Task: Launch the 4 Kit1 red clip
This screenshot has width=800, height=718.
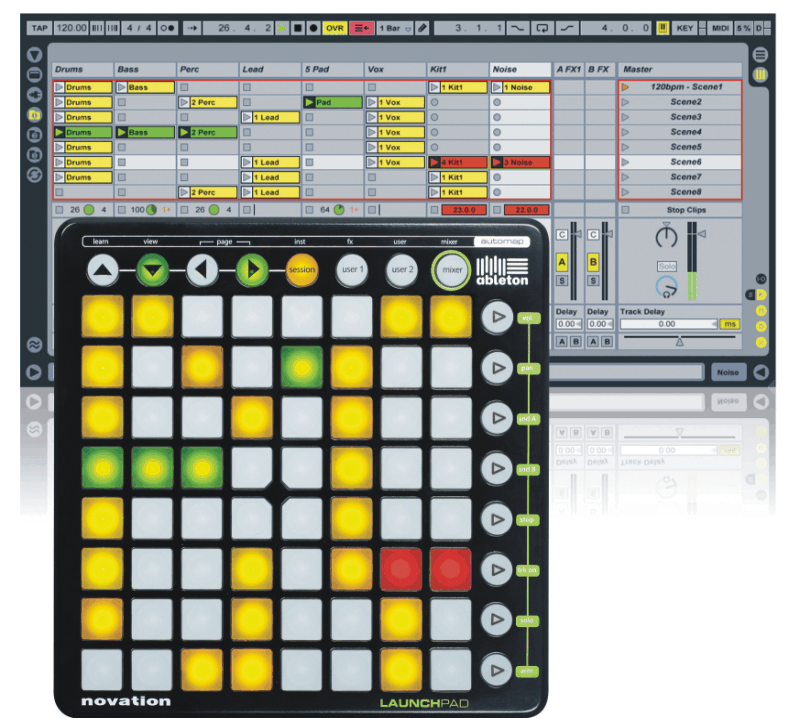Action: coord(458,162)
